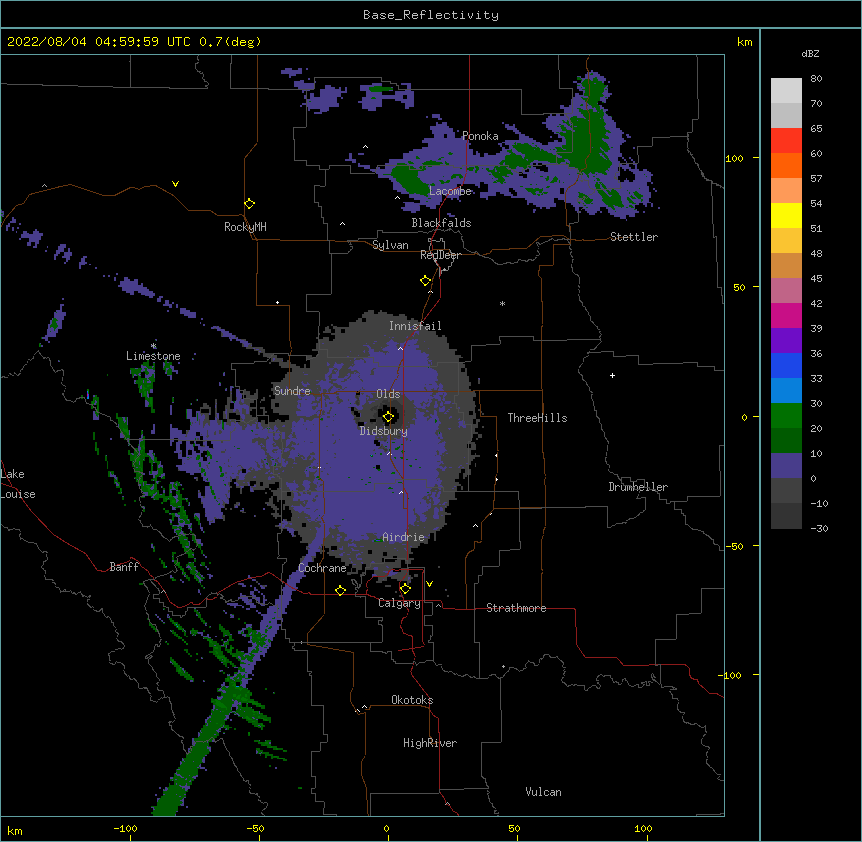This screenshot has height=842, width=862.
Task: Click the Banff label
Action: pos(124,567)
